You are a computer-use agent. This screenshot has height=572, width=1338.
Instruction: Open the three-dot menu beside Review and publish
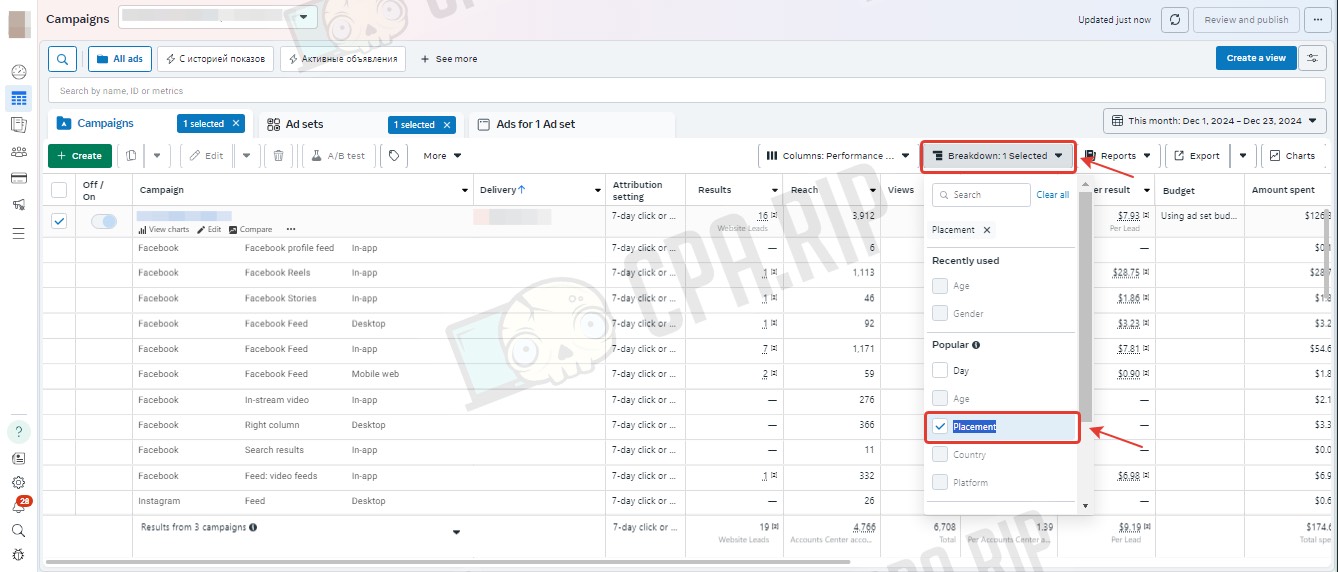tap(1318, 19)
